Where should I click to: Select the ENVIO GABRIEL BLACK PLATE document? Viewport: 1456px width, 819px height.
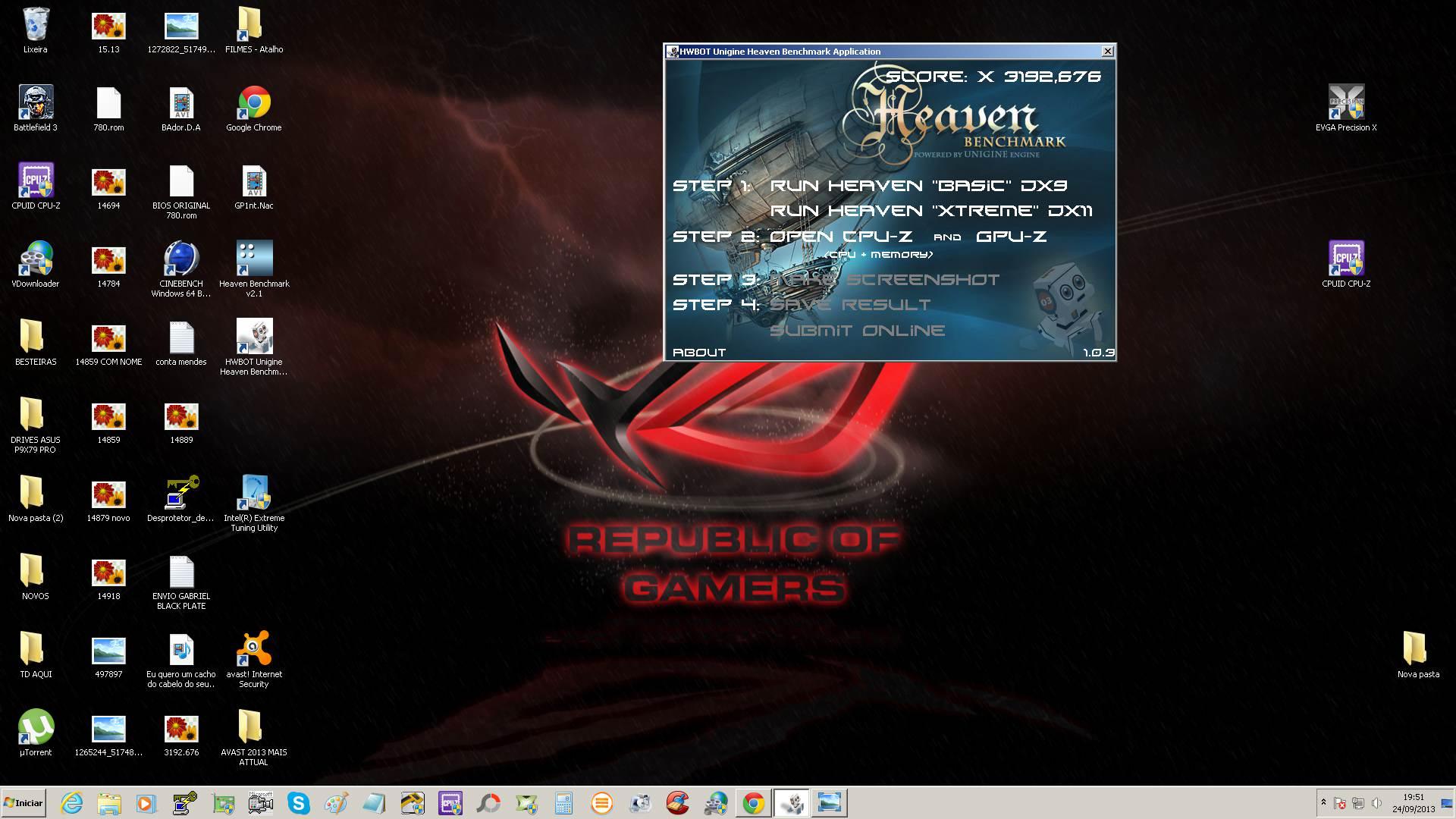click(181, 582)
